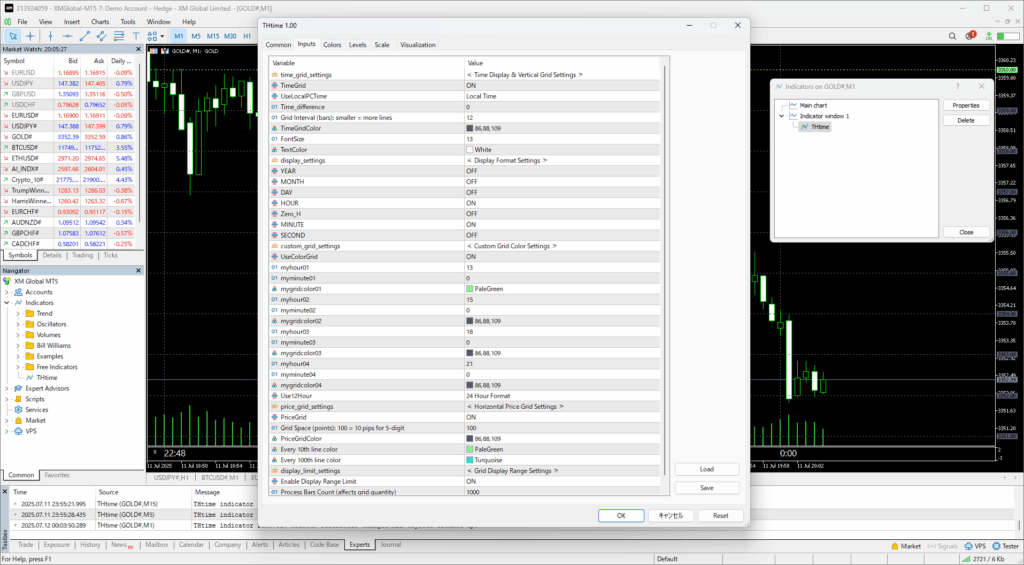
Task: Expand the Expert Advisors node
Action: tap(7, 389)
